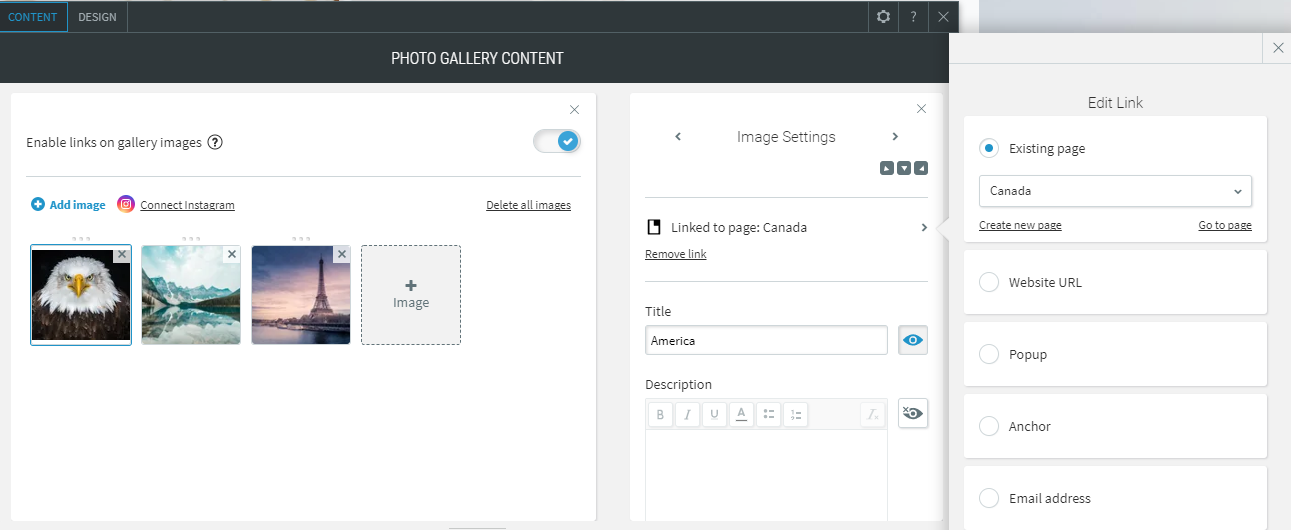Select the Website URL radio option

[989, 282]
